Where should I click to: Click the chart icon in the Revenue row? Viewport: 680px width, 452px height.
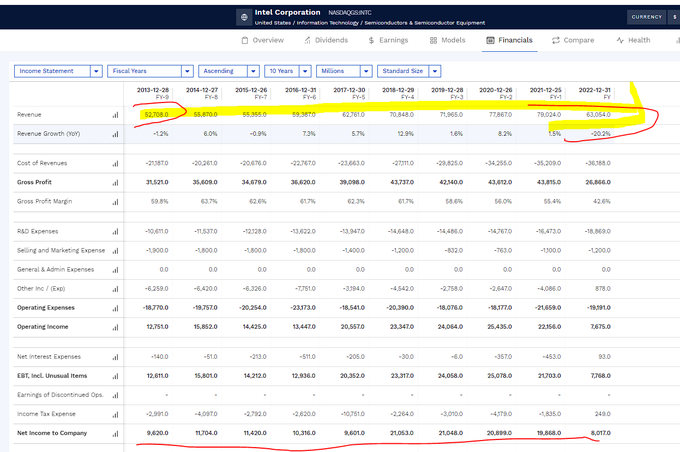tap(115, 116)
